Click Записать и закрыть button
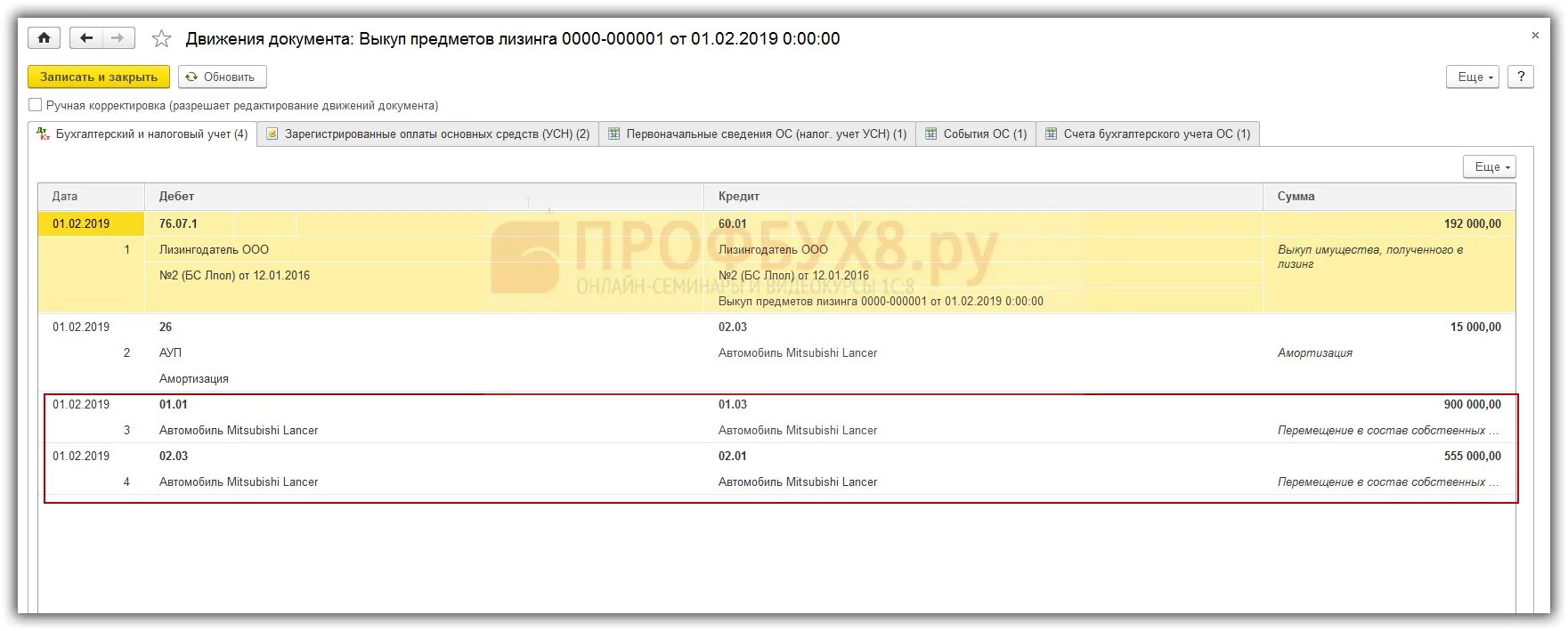This screenshot has height=631, width=1568. [99, 77]
